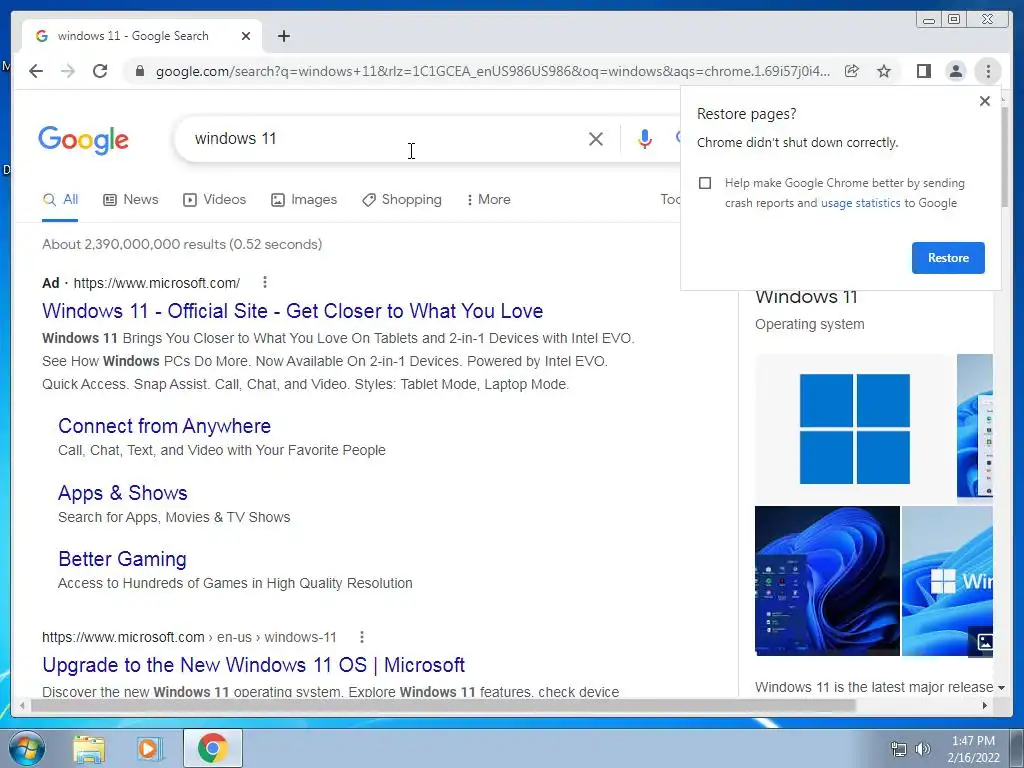Click the 'About 2,390,000,000 results' text
This screenshot has width=1024, height=768.
[182, 244]
